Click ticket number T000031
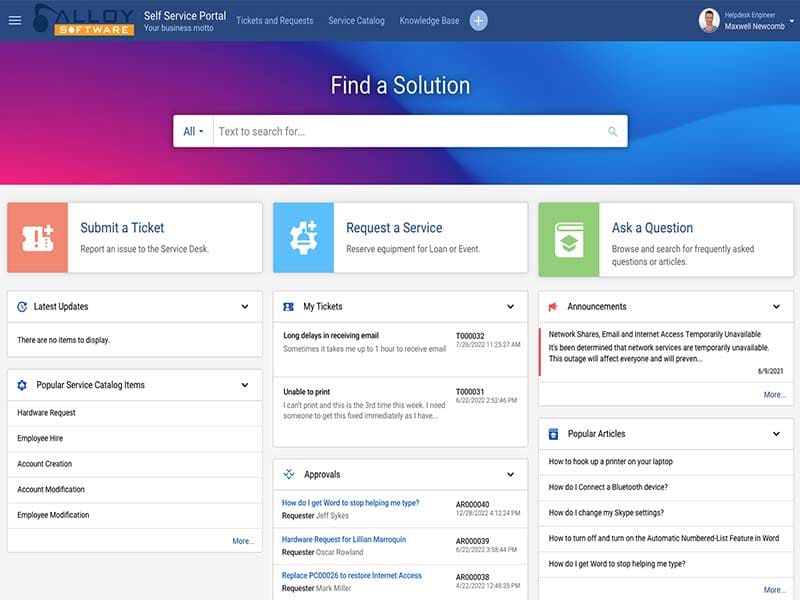The height and width of the screenshot is (600, 800). 469,392
